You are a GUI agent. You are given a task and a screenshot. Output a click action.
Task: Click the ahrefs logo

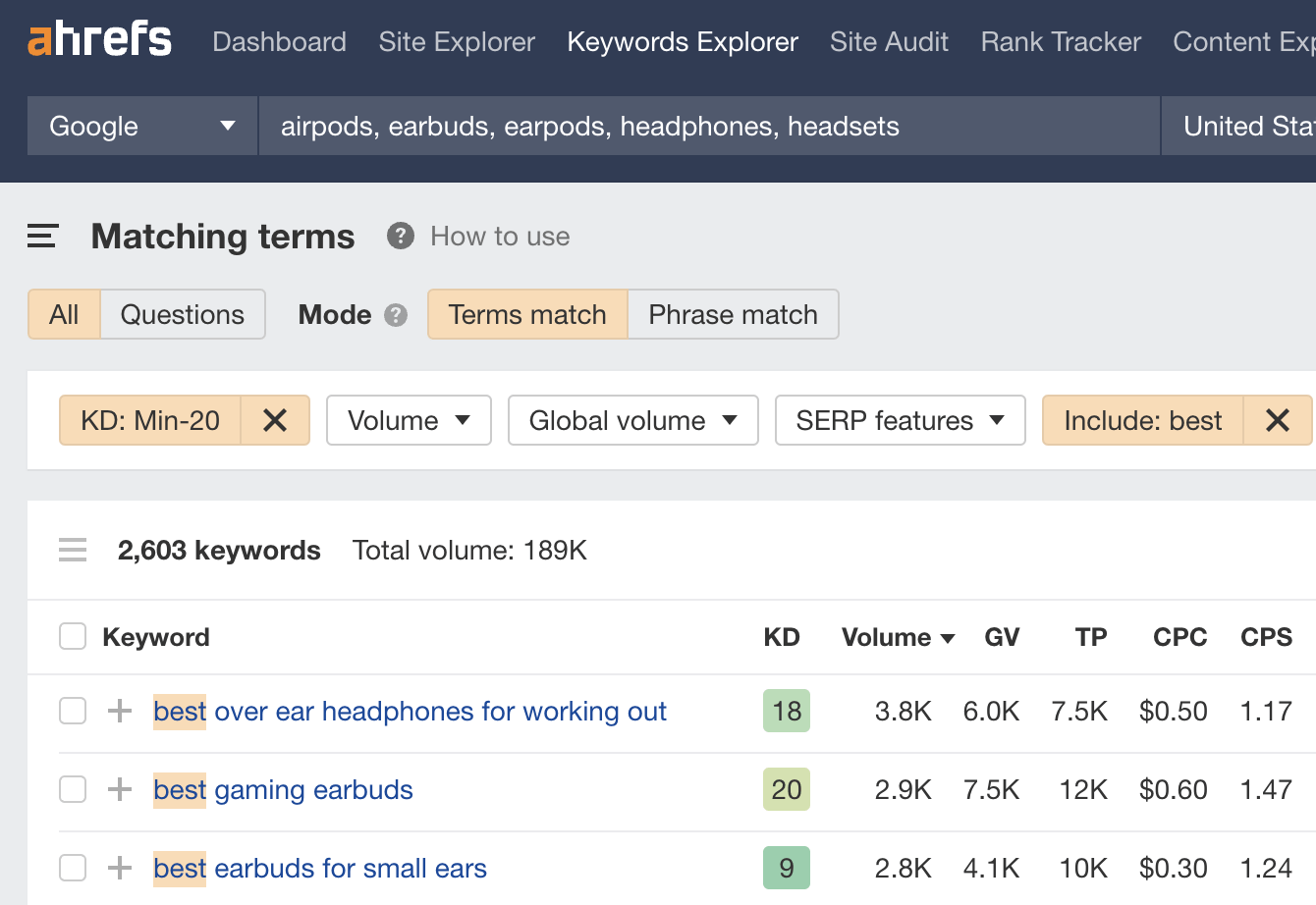(98, 39)
